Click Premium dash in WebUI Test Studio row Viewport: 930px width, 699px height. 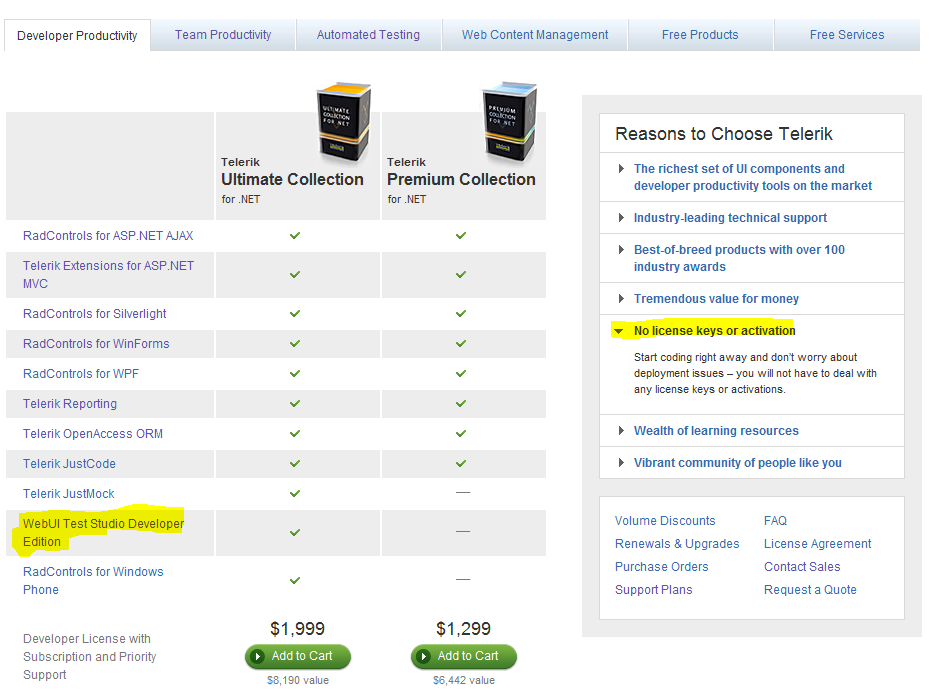click(x=463, y=531)
